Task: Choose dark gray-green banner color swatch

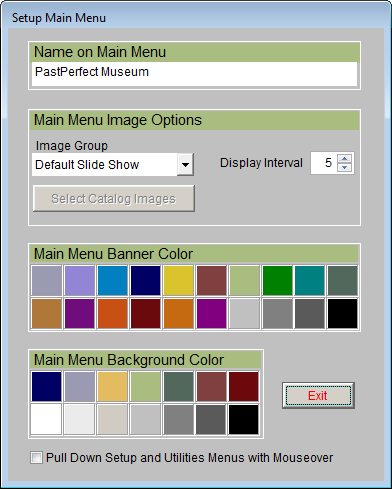Action: 343,281
